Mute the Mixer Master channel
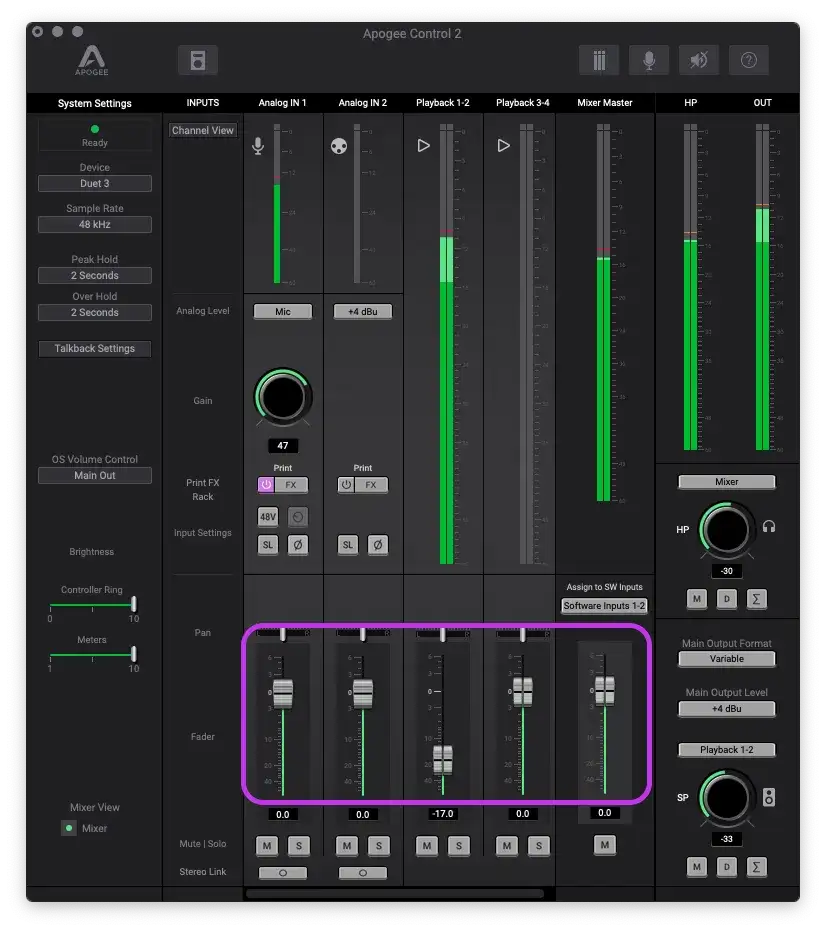The height and width of the screenshot is (932, 826). click(x=604, y=845)
